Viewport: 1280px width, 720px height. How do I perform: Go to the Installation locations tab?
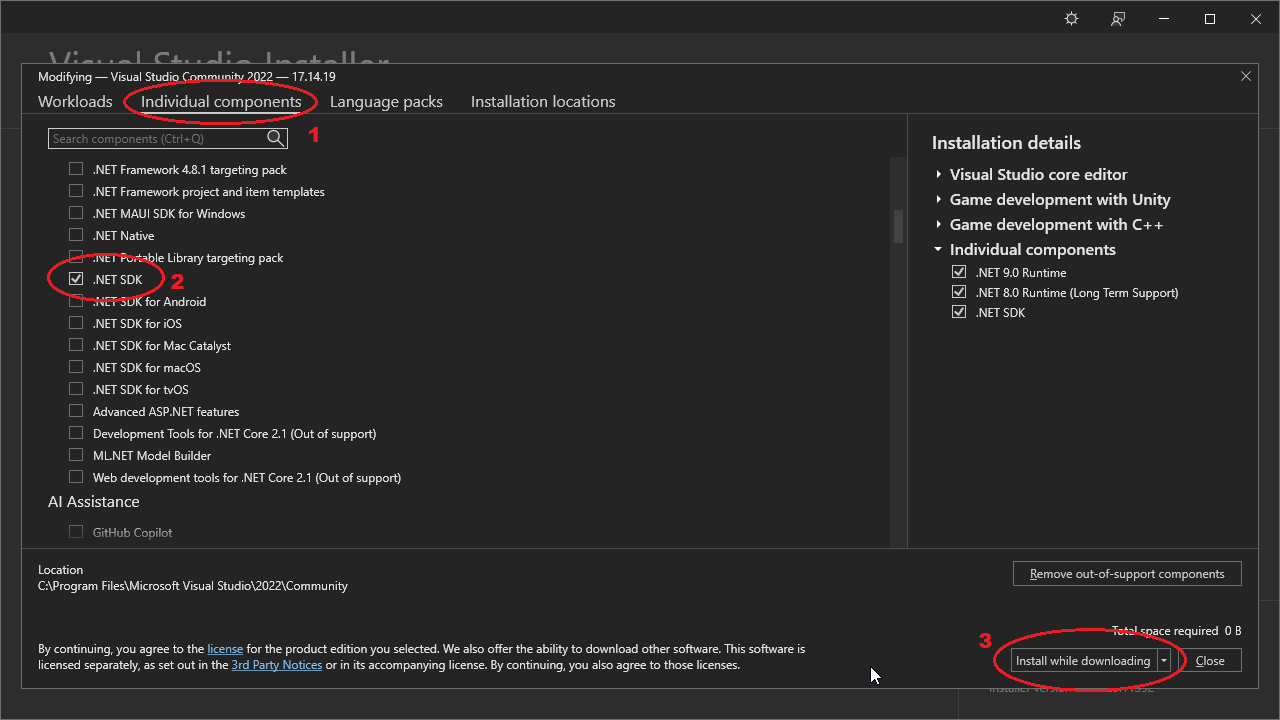click(x=543, y=101)
